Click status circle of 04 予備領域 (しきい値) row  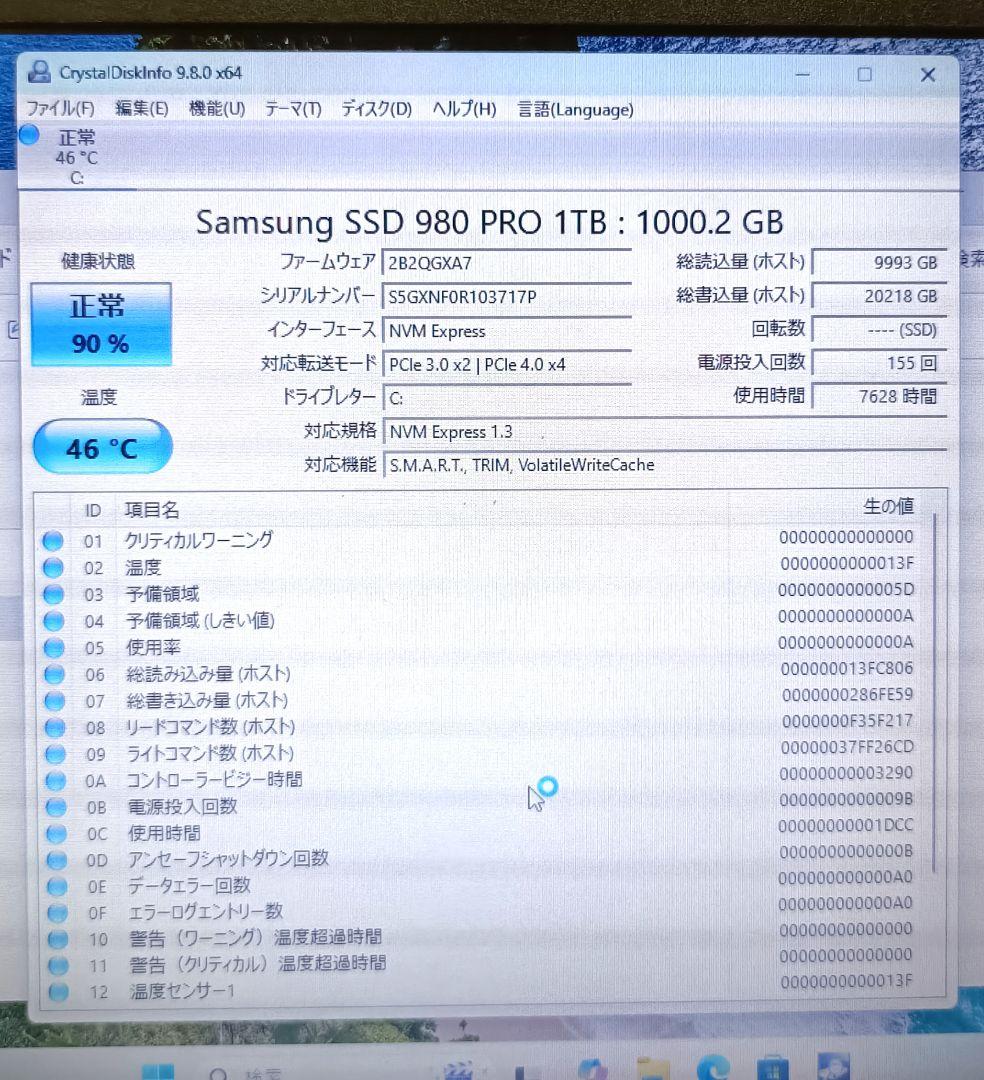[x=54, y=621]
